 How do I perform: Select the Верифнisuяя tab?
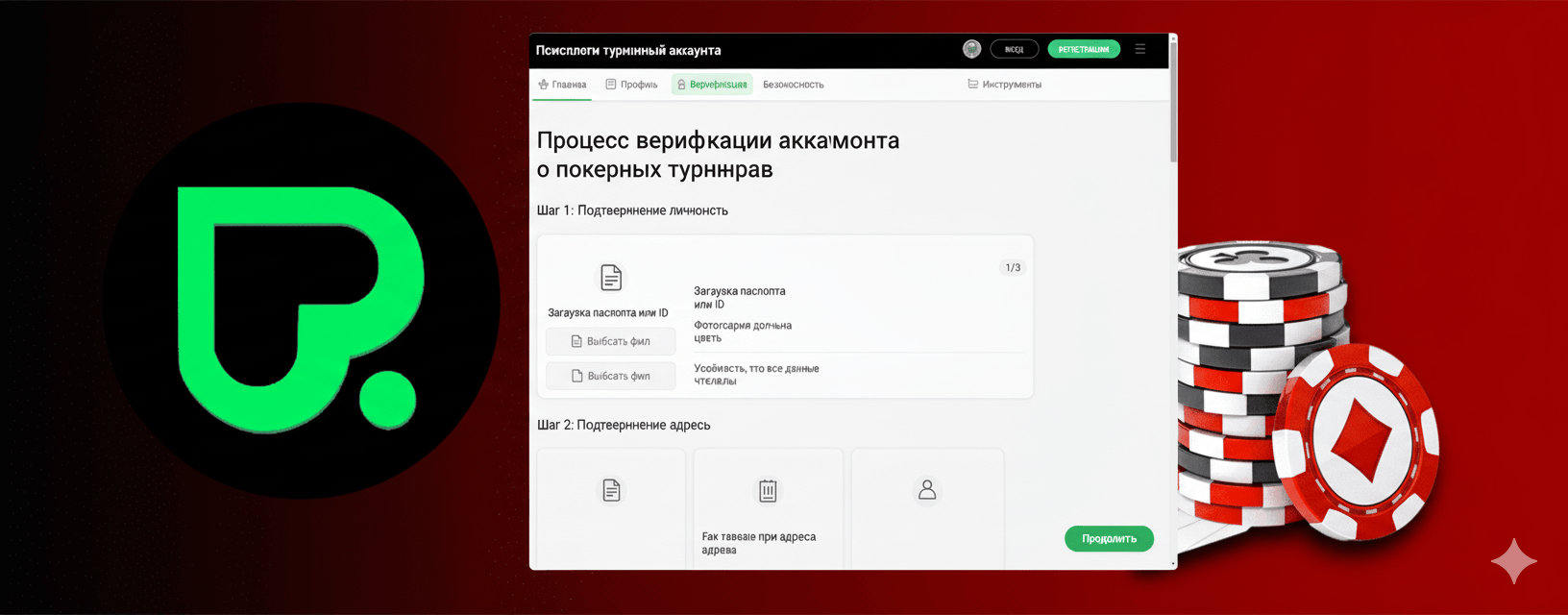712,85
